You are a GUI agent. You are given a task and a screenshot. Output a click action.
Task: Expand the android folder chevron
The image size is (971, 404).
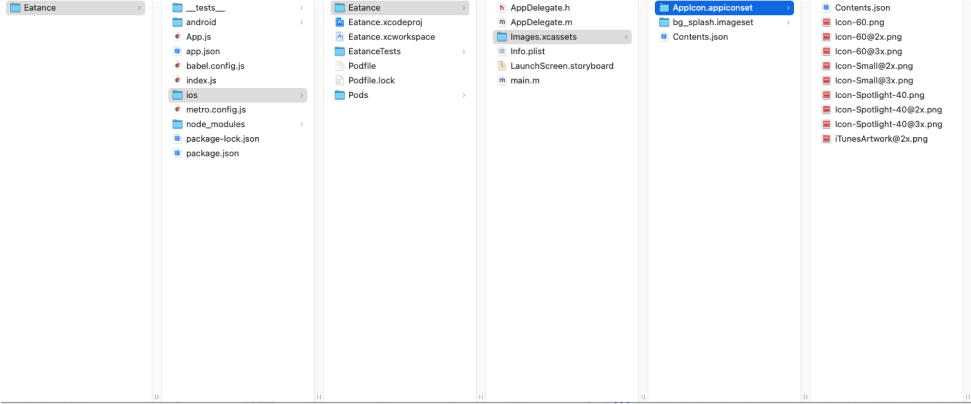pos(301,22)
